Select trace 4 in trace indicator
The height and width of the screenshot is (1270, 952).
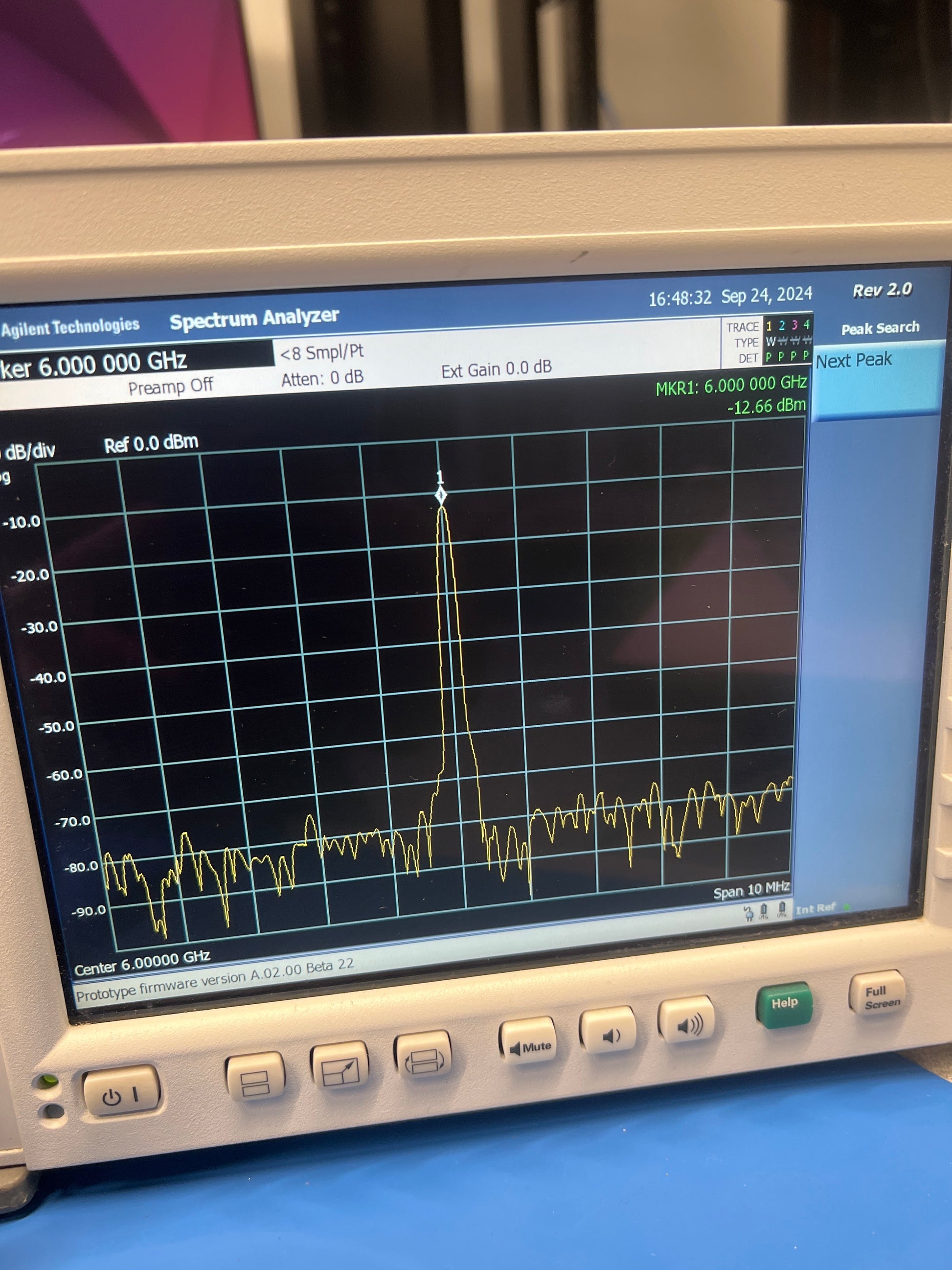pos(806,324)
